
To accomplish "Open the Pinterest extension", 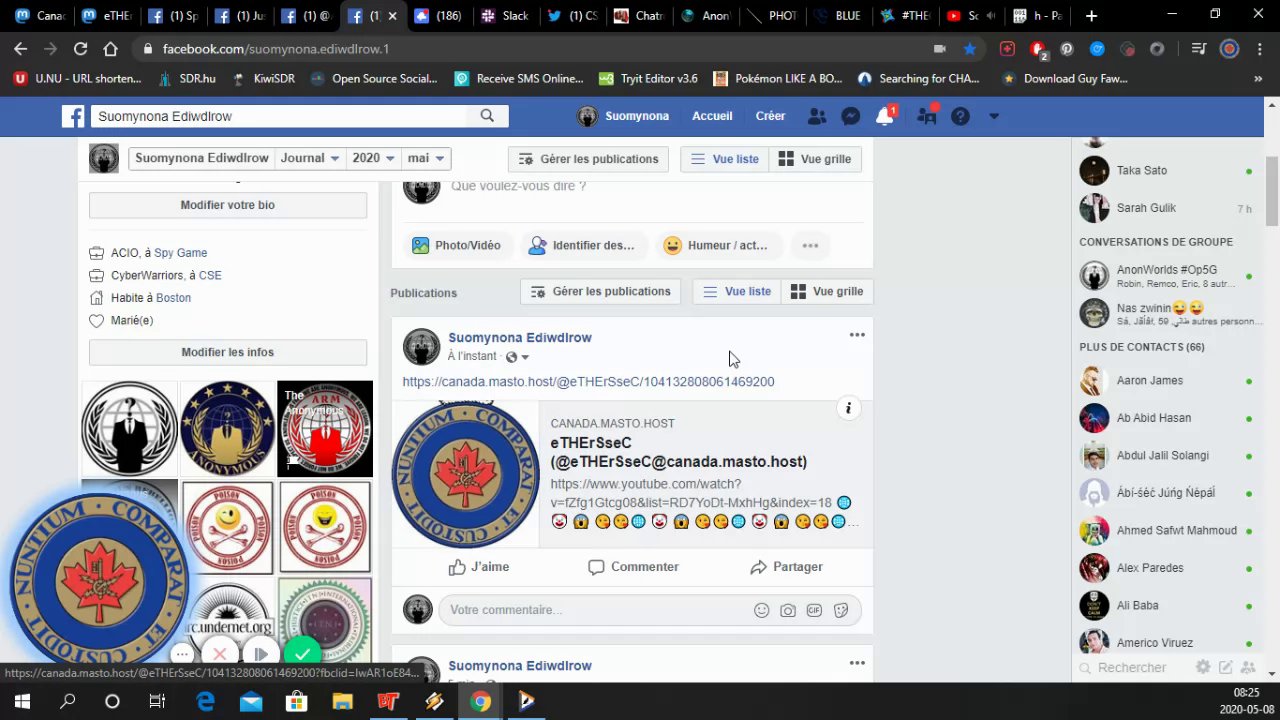I will pyautogui.click(x=1067, y=48).
